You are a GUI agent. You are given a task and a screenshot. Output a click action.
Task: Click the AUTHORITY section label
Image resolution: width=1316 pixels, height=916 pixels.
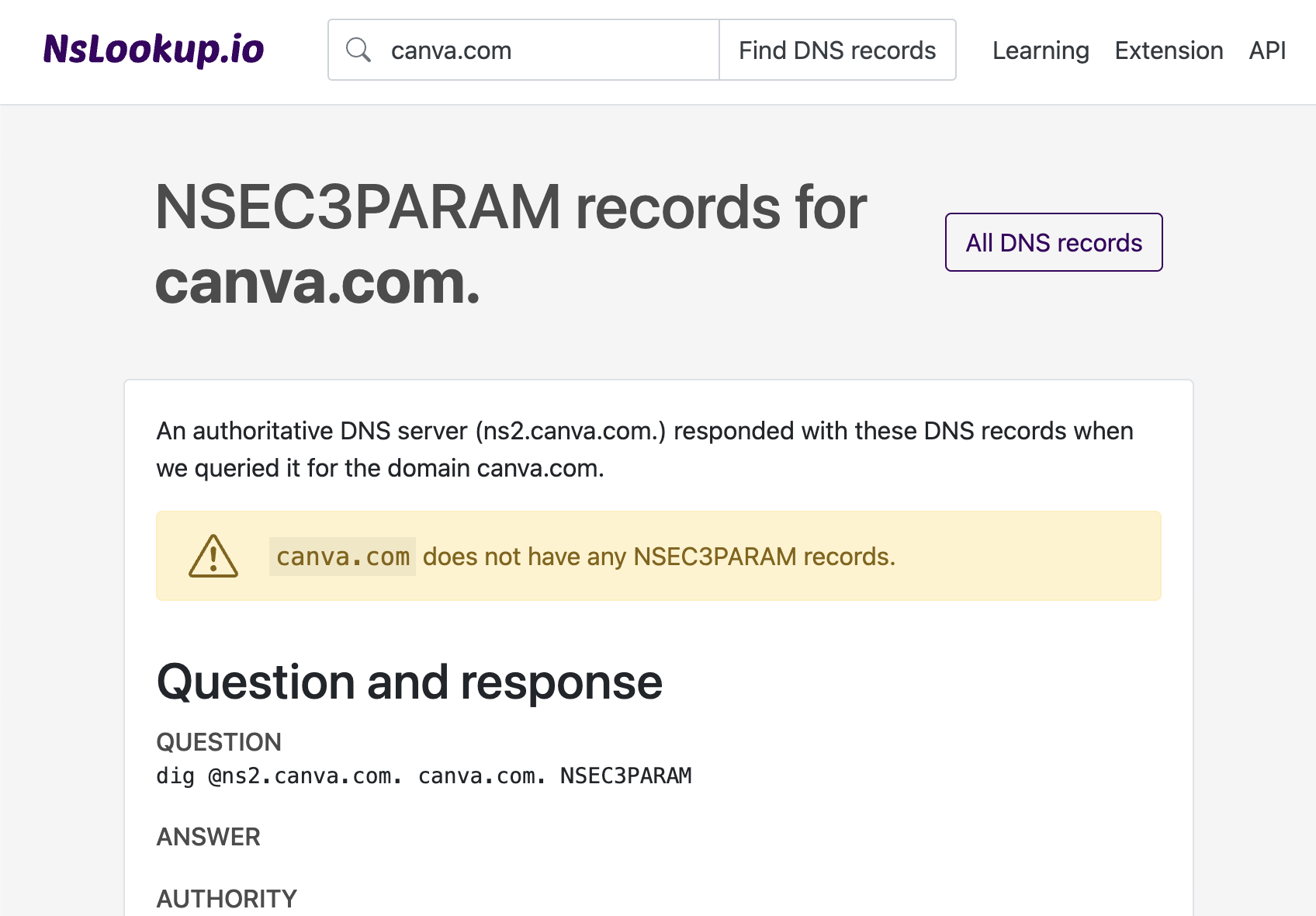point(226,898)
